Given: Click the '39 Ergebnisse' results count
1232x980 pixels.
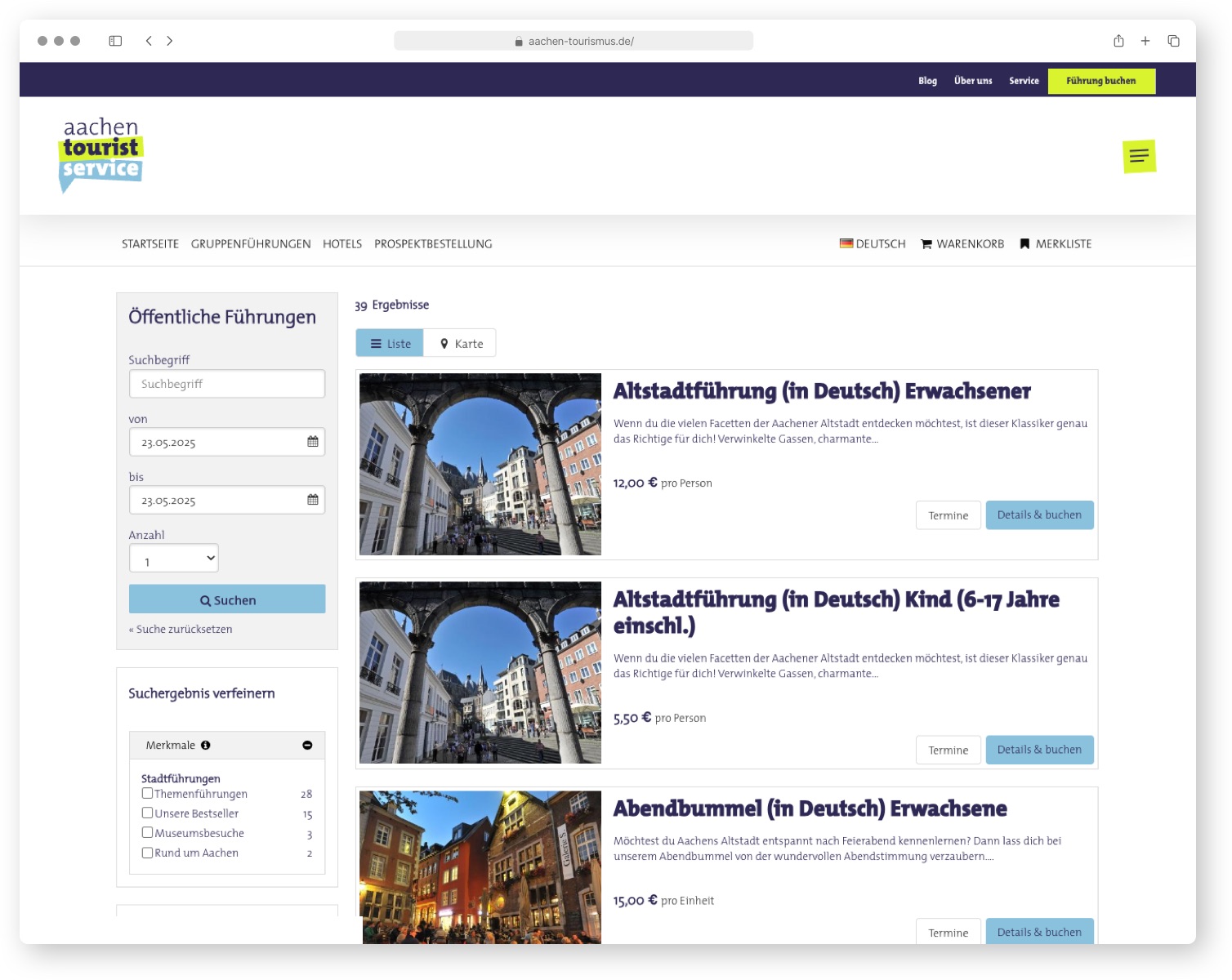Looking at the screenshot, I should click(392, 305).
